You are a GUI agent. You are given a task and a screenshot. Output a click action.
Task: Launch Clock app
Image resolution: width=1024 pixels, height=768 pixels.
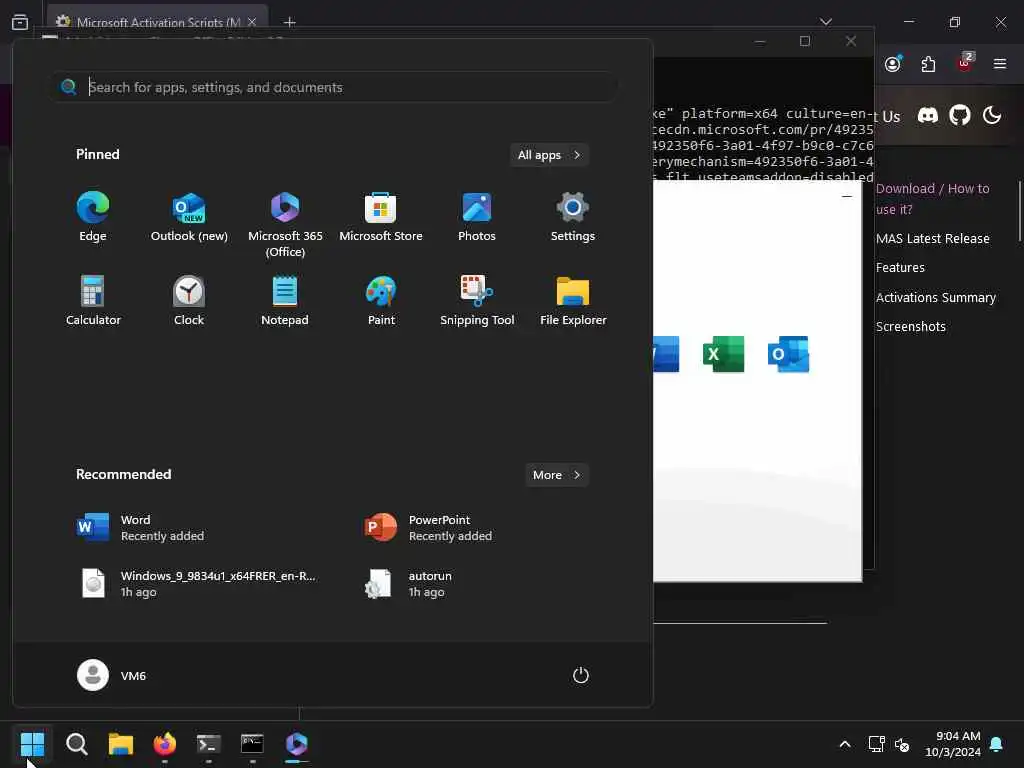point(189,300)
